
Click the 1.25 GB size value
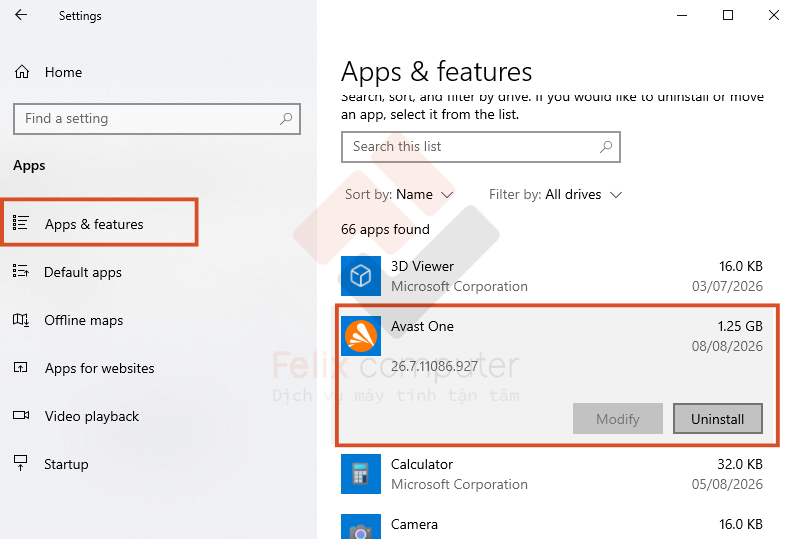pos(740,326)
